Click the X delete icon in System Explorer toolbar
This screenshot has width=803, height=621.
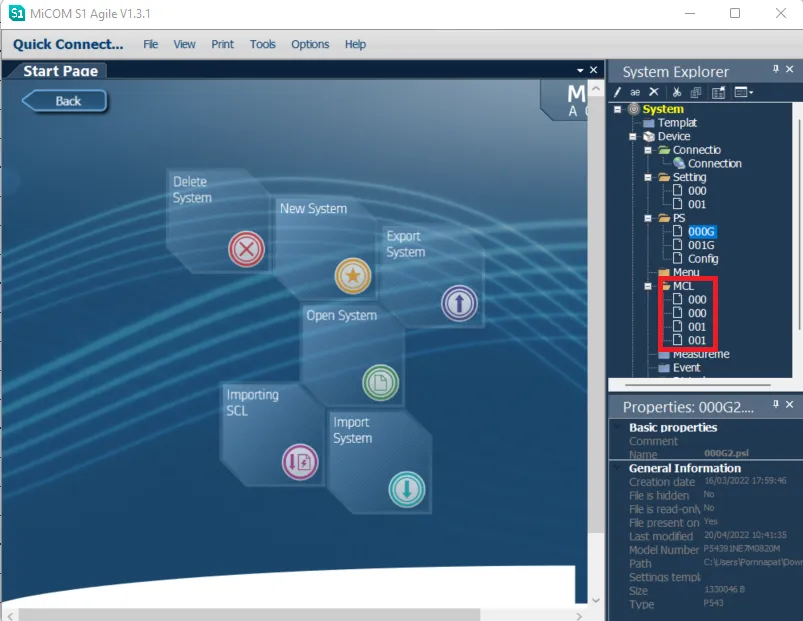pos(654,92)
